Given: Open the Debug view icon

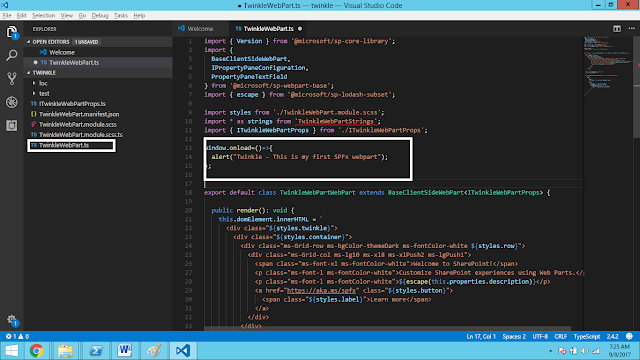Looking at the screenshot, I should click(12, 102).
